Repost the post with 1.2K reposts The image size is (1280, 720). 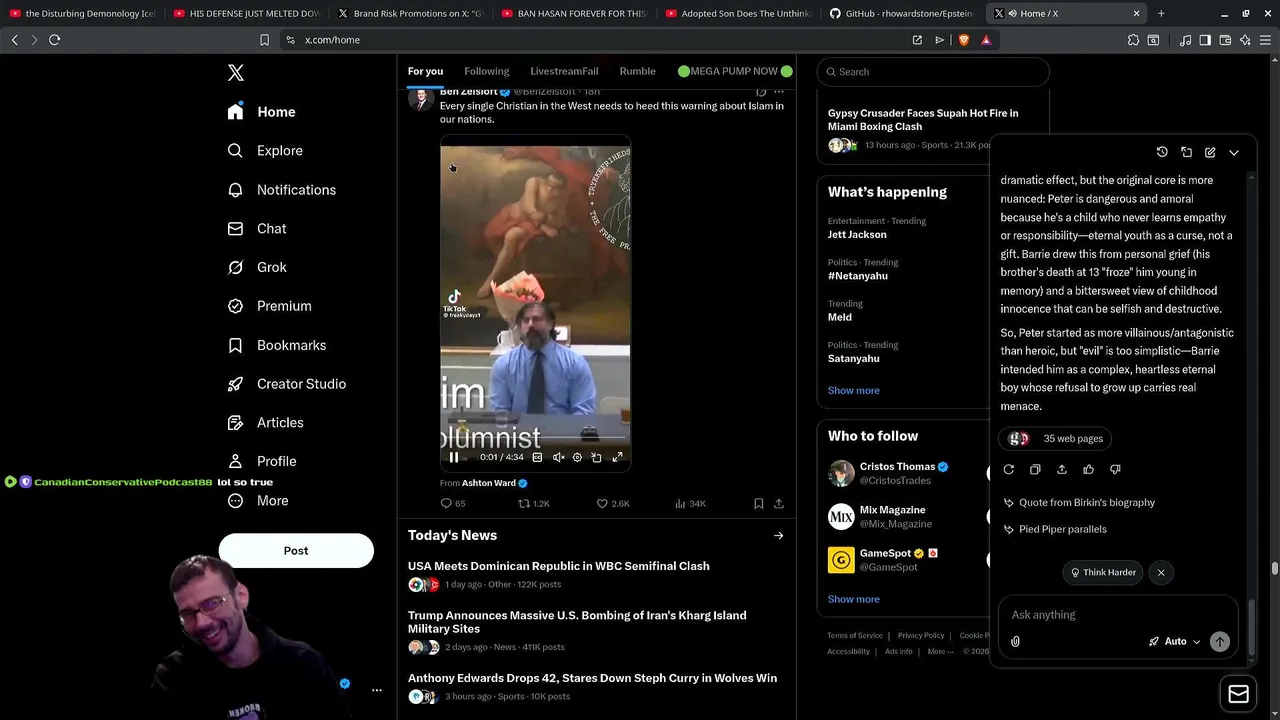(x=534, y=504)
